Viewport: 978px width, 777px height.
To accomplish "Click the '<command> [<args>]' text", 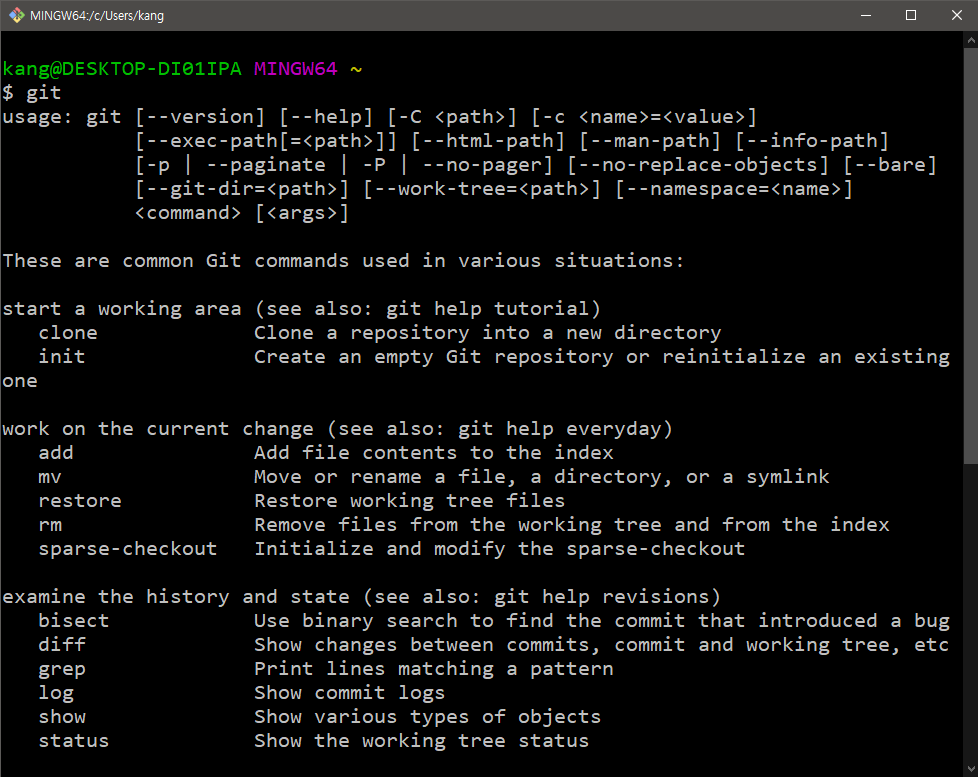I will click(242, 213).
